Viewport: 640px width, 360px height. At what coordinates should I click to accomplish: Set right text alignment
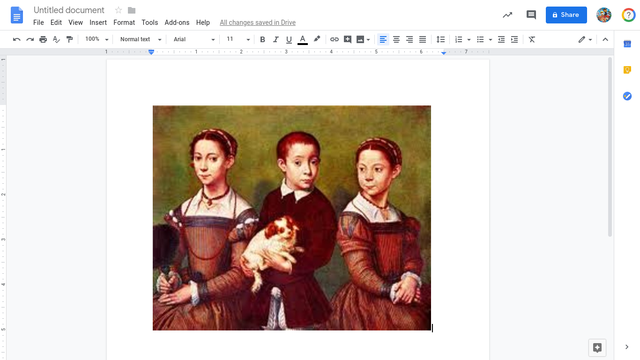click(409, 40)
